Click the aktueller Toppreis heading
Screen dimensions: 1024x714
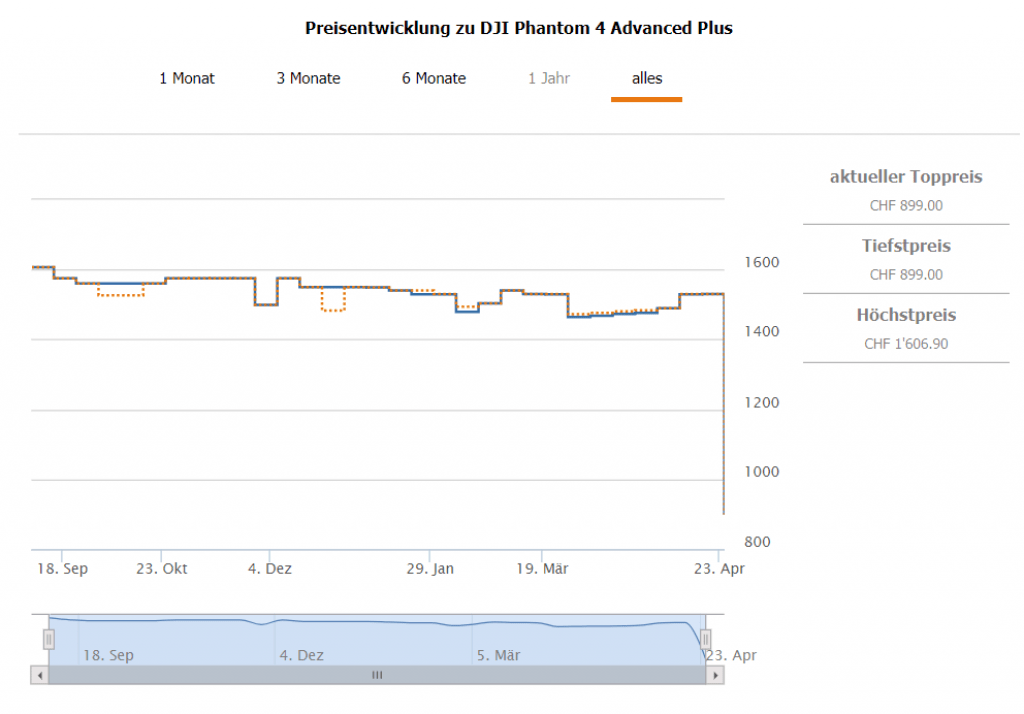point(906,177)
